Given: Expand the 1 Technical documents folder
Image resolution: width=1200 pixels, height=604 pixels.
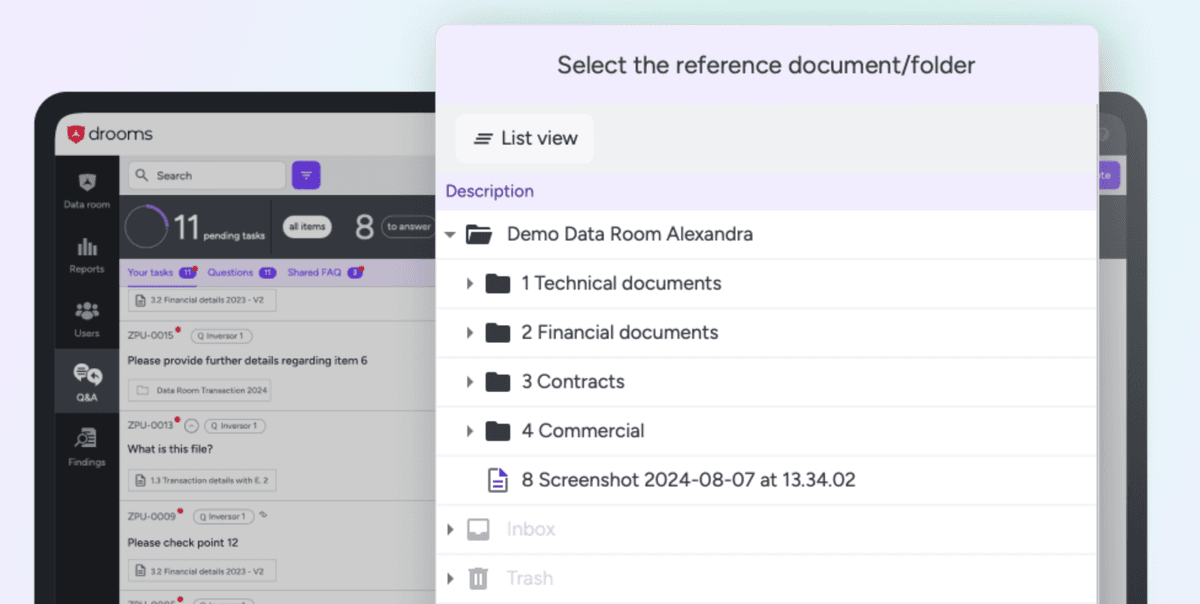Looking at the screenshot, I should pyautogui.click(x=470, y=284).
